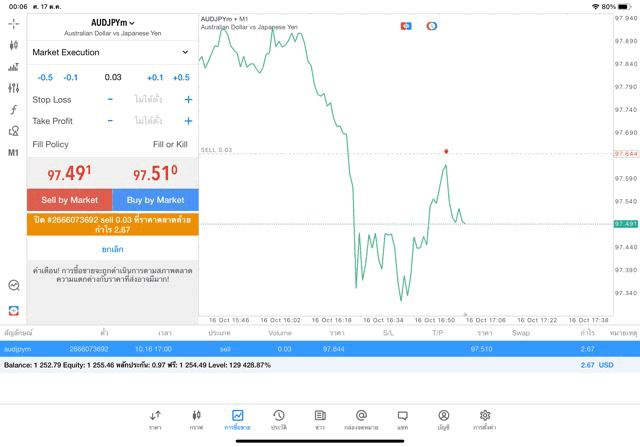
Task: Switch to the Quotes (ราคา) tab
Action: click(x=155, y=419)
